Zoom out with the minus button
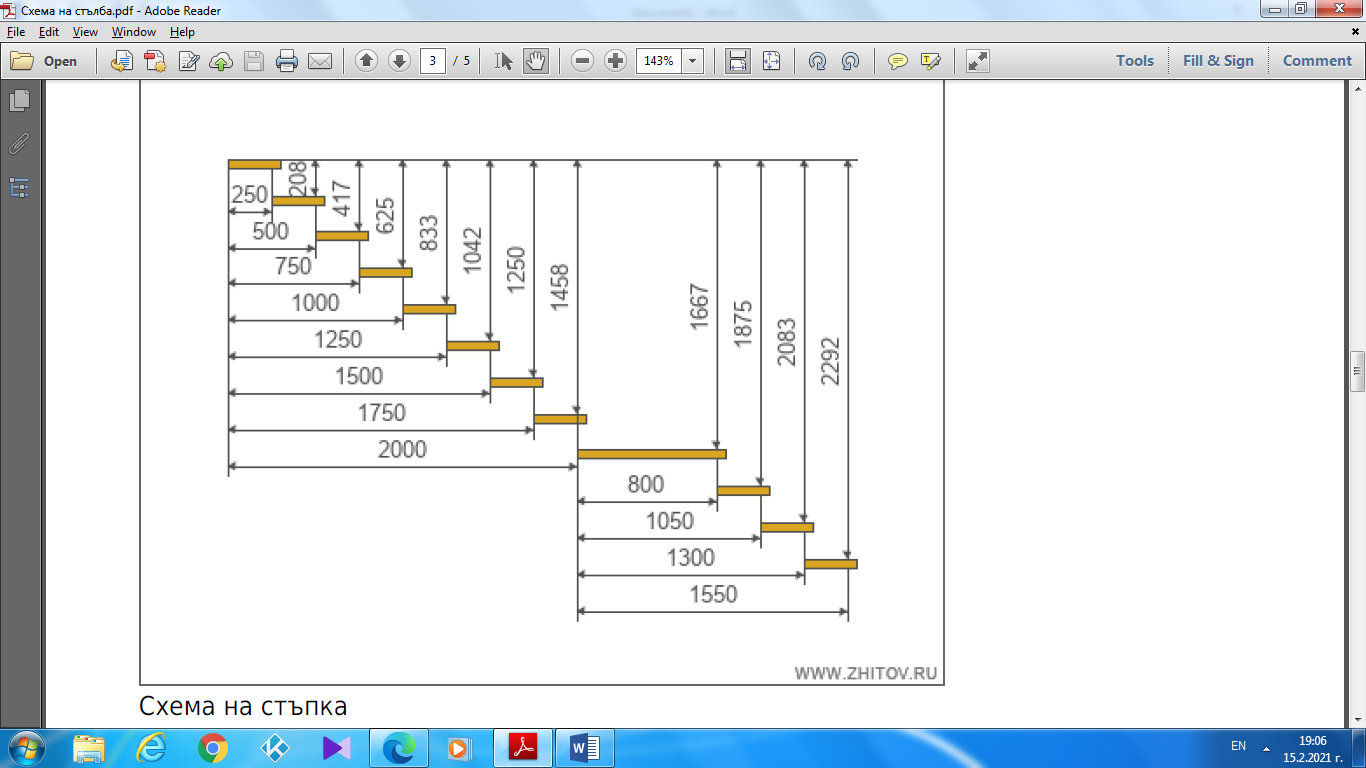The image size is (1366, 768). (x=583, y=61)
